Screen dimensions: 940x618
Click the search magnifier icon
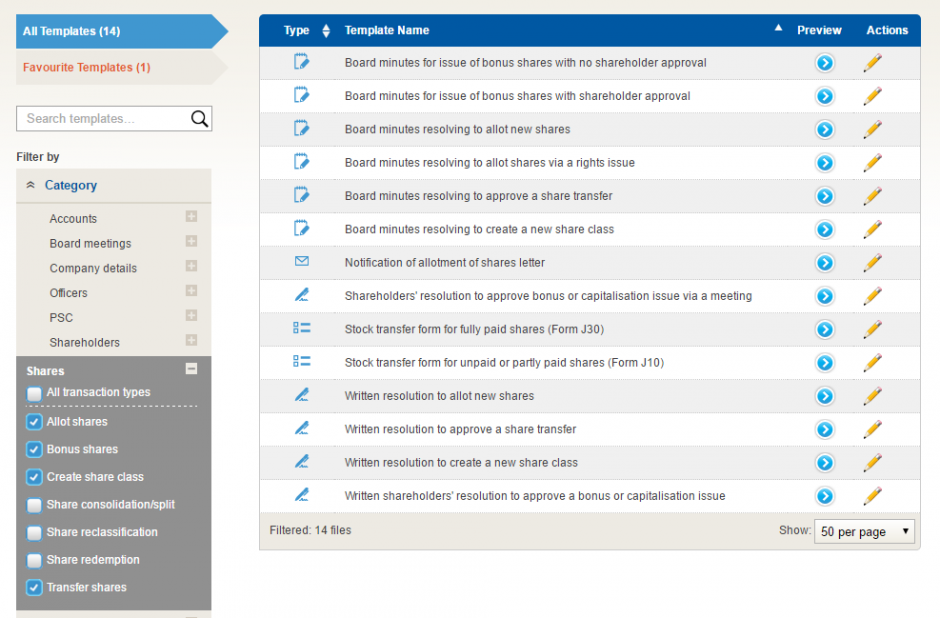(199, 119)
